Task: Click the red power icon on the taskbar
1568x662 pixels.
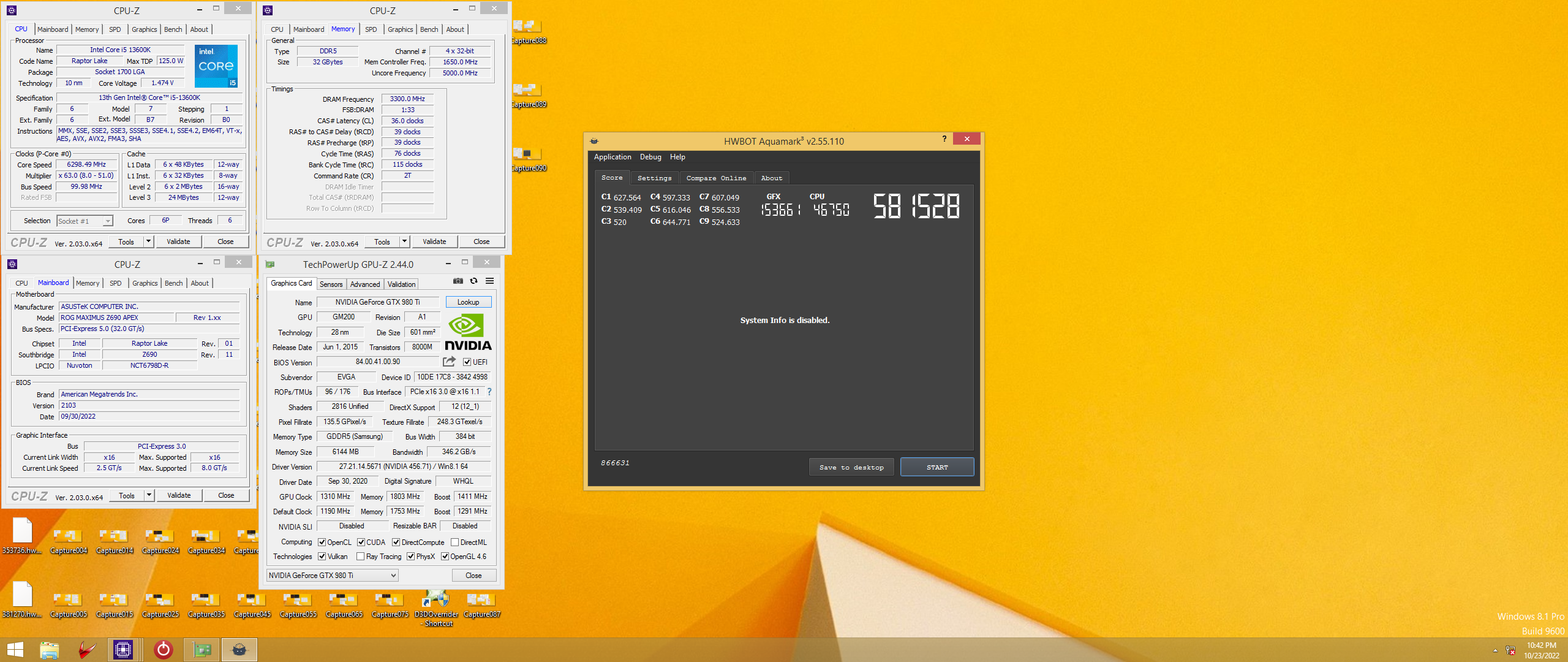Action: (x=163, y=650)
